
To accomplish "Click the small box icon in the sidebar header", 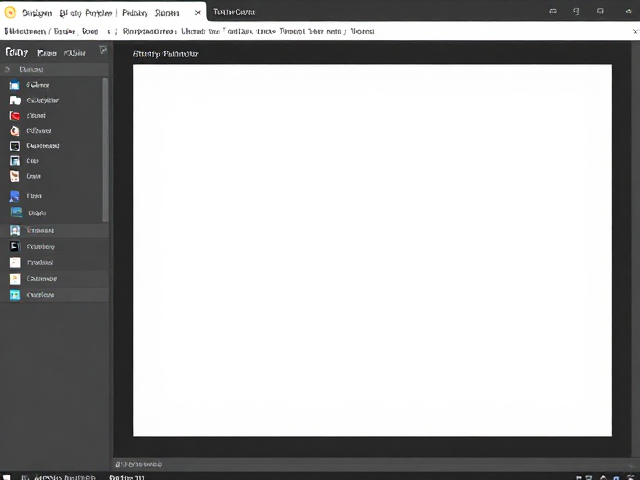I will coord(103,51).
